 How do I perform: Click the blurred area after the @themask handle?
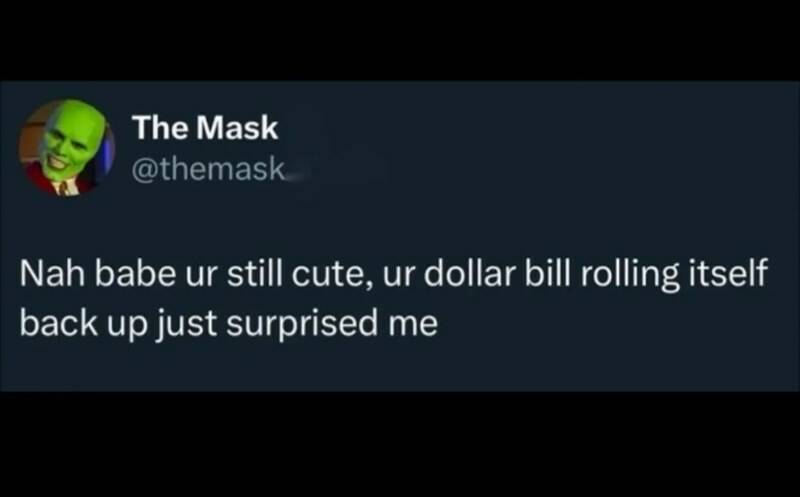[339, 169]
